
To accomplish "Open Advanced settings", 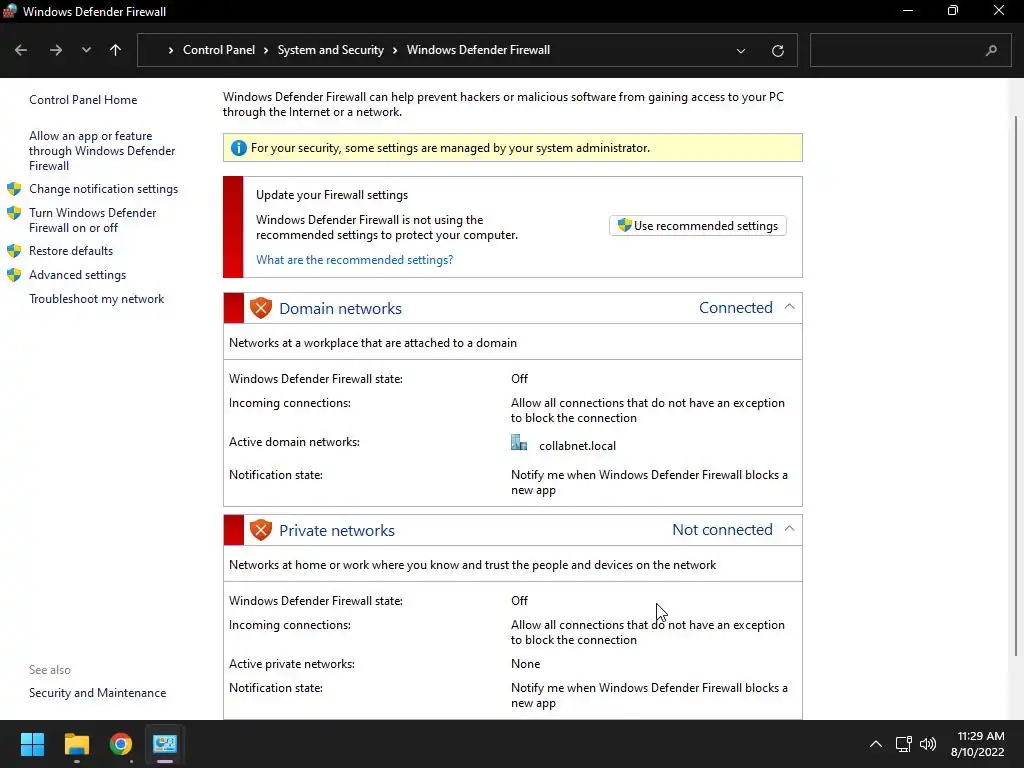I will click(77, 275).
